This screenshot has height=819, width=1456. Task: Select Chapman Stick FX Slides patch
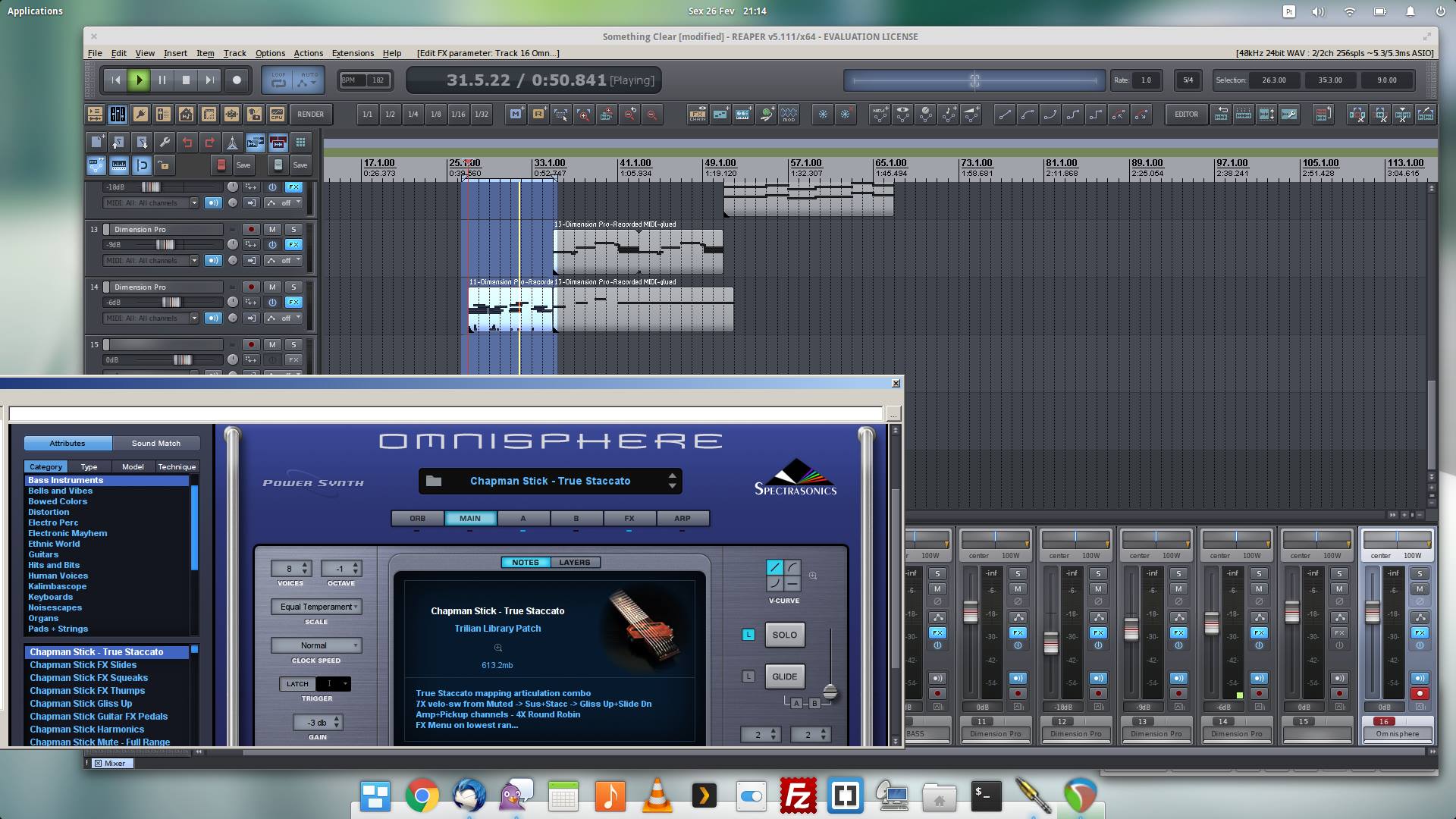(83, 665)
